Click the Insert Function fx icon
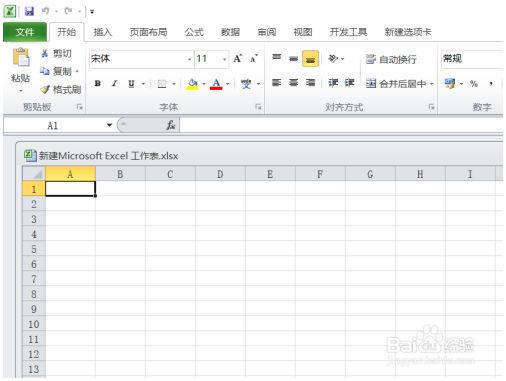The image size is (506, 381). 171,125
